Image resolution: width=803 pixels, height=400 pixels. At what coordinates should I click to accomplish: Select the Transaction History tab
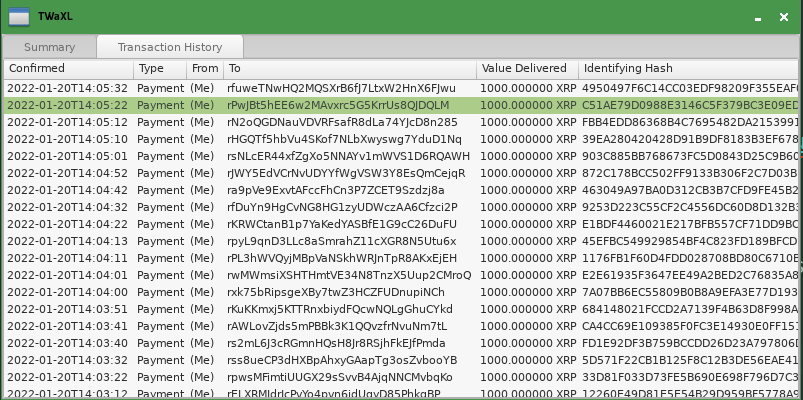tap(170, 47)
